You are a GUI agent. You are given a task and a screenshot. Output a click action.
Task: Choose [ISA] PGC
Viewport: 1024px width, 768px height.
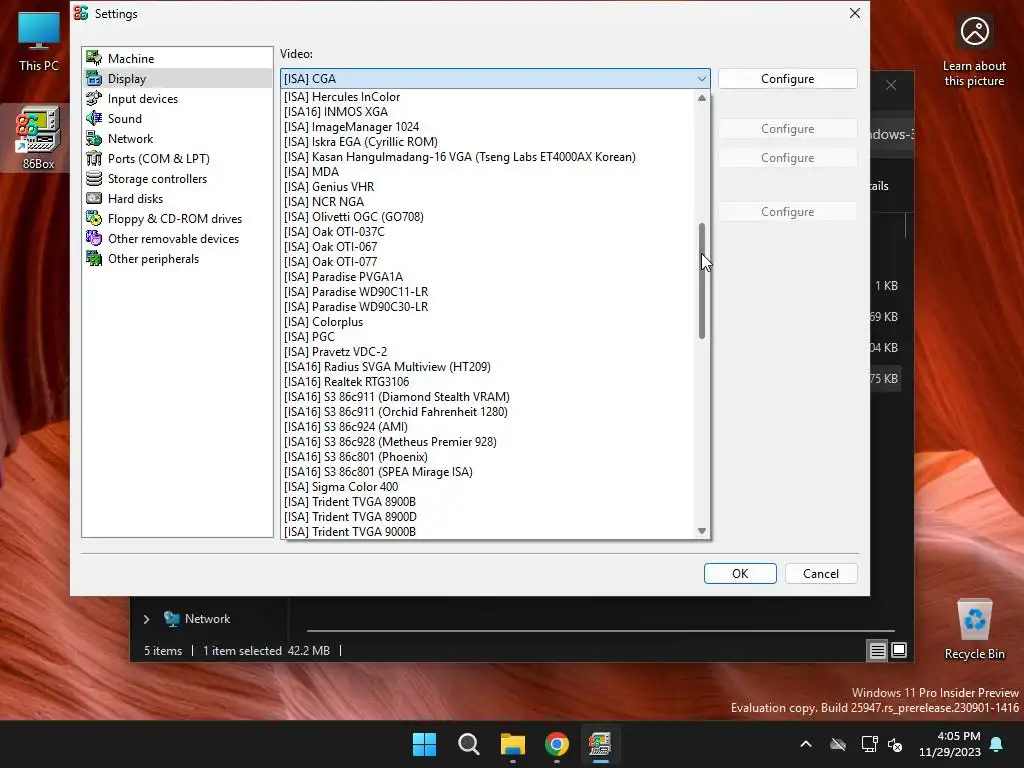click(x=488, y=337)
